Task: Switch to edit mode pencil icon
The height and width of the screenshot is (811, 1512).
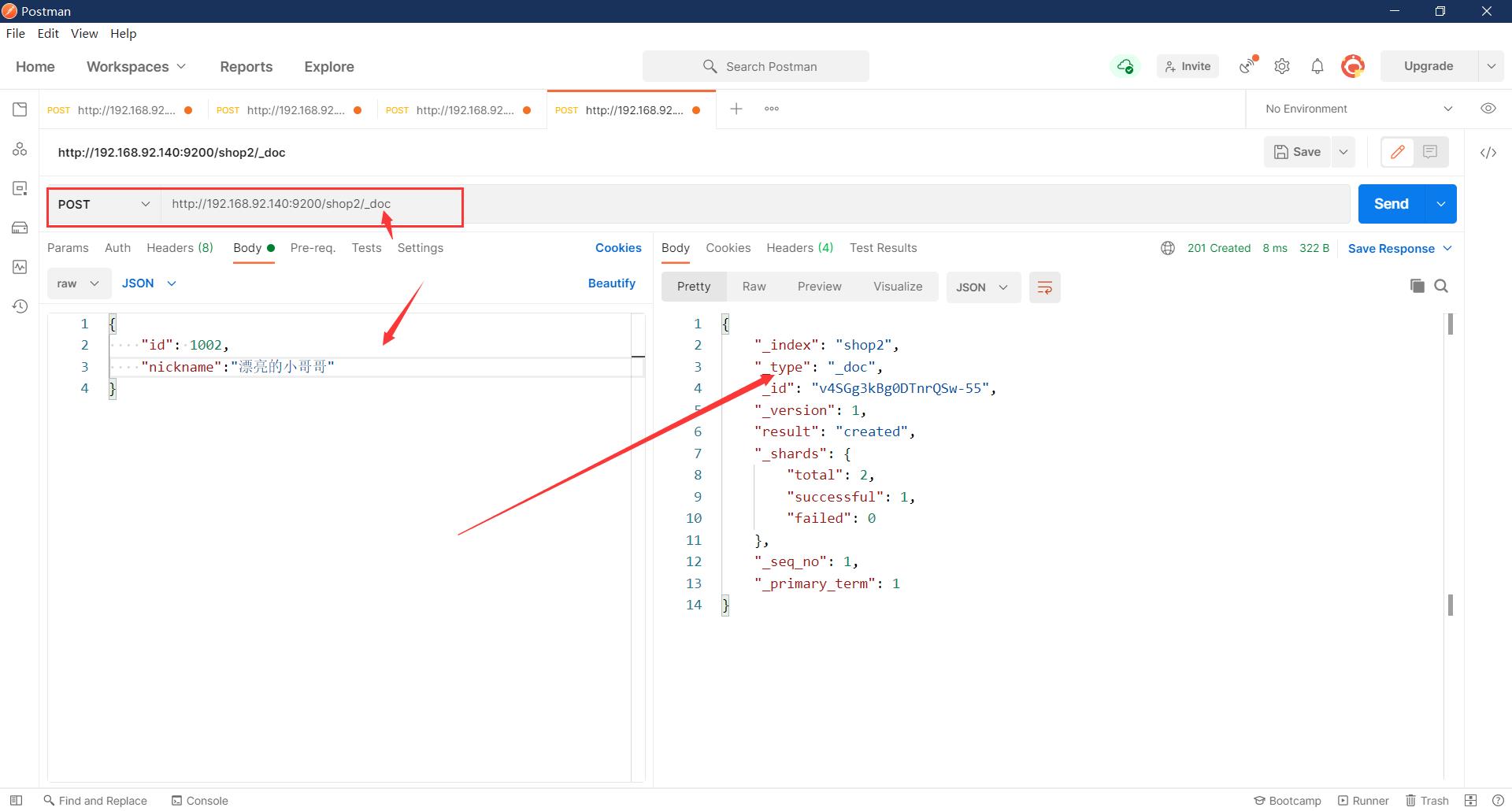Action: pyautogui.click(x=1398, y=152)
